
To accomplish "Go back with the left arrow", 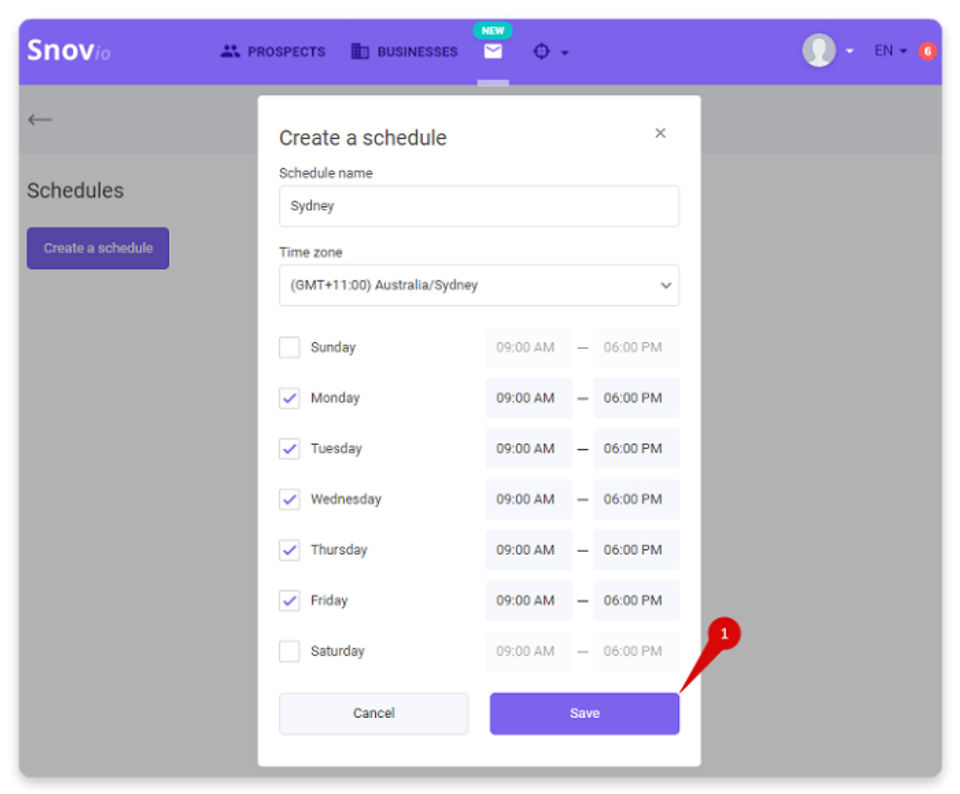I will pyautogui.click(x=40, y=119).
